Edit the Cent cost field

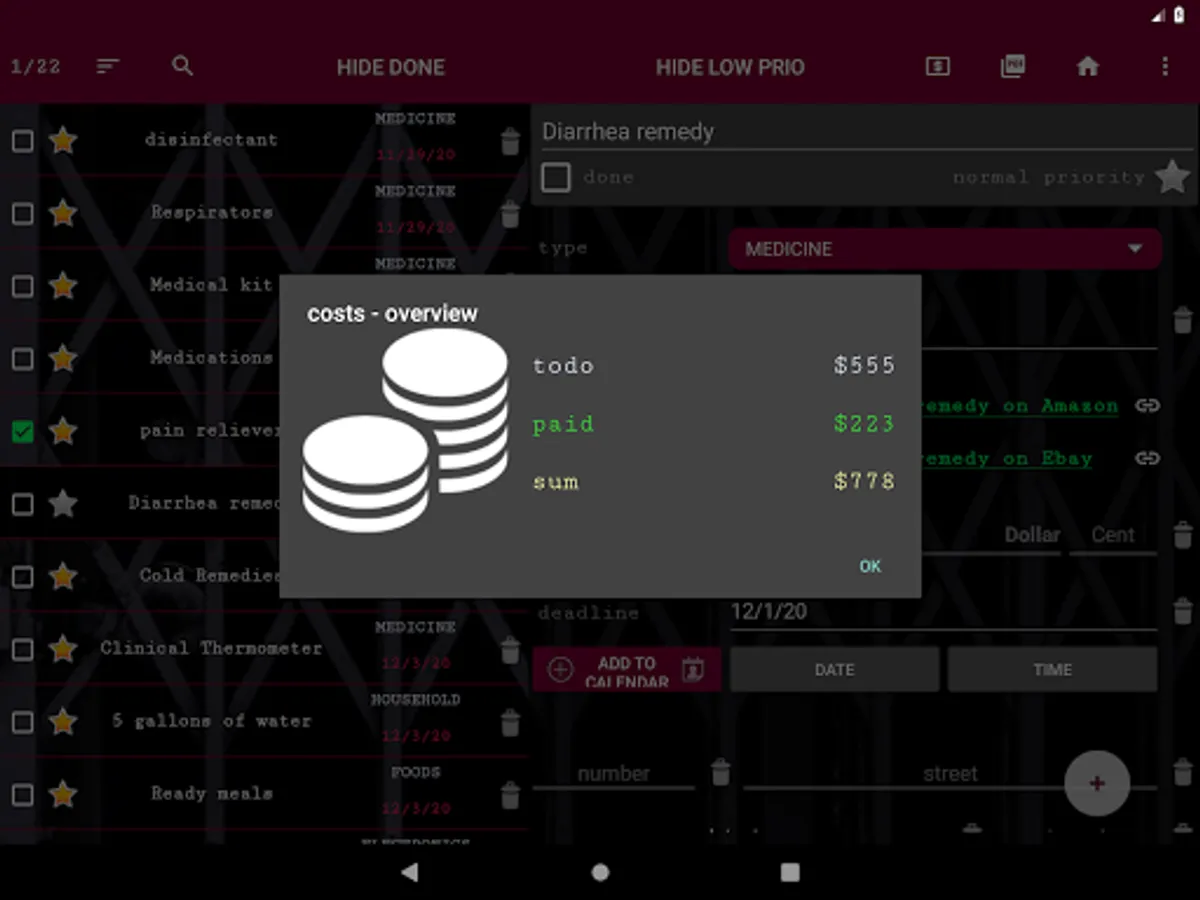point(1113,536)
